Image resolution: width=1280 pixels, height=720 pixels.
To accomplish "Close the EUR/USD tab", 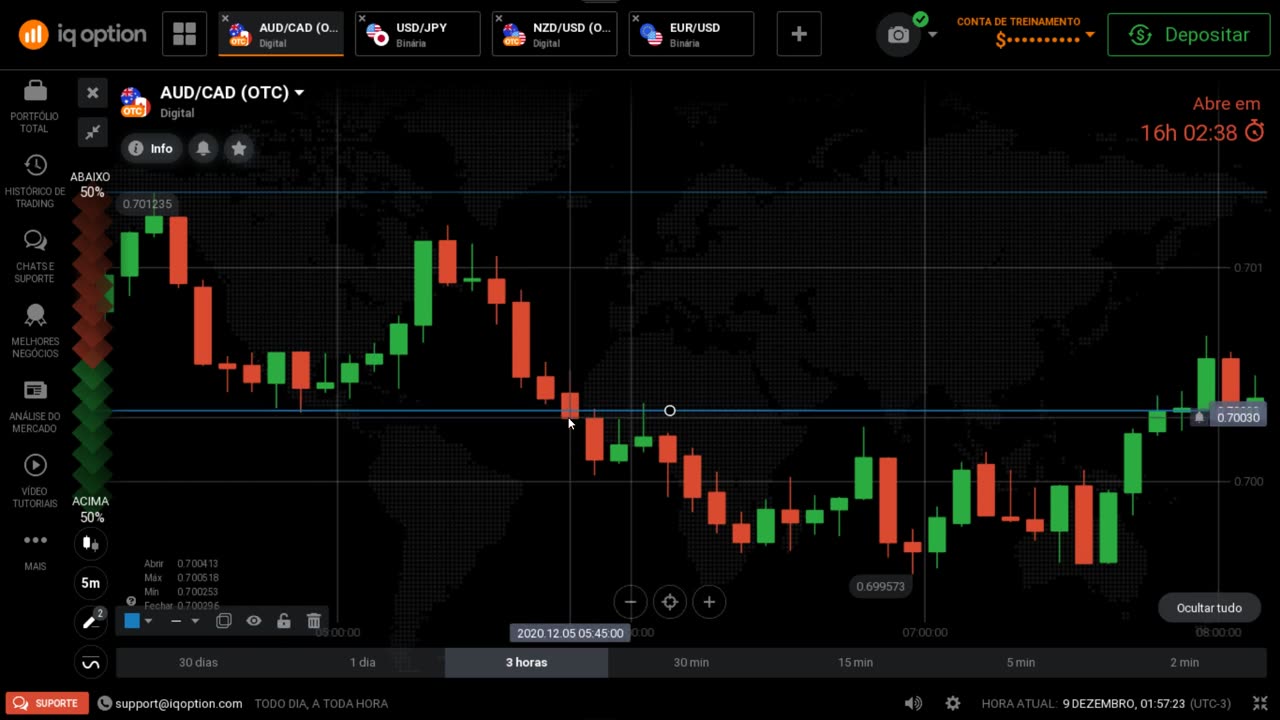I will [635, 18].
